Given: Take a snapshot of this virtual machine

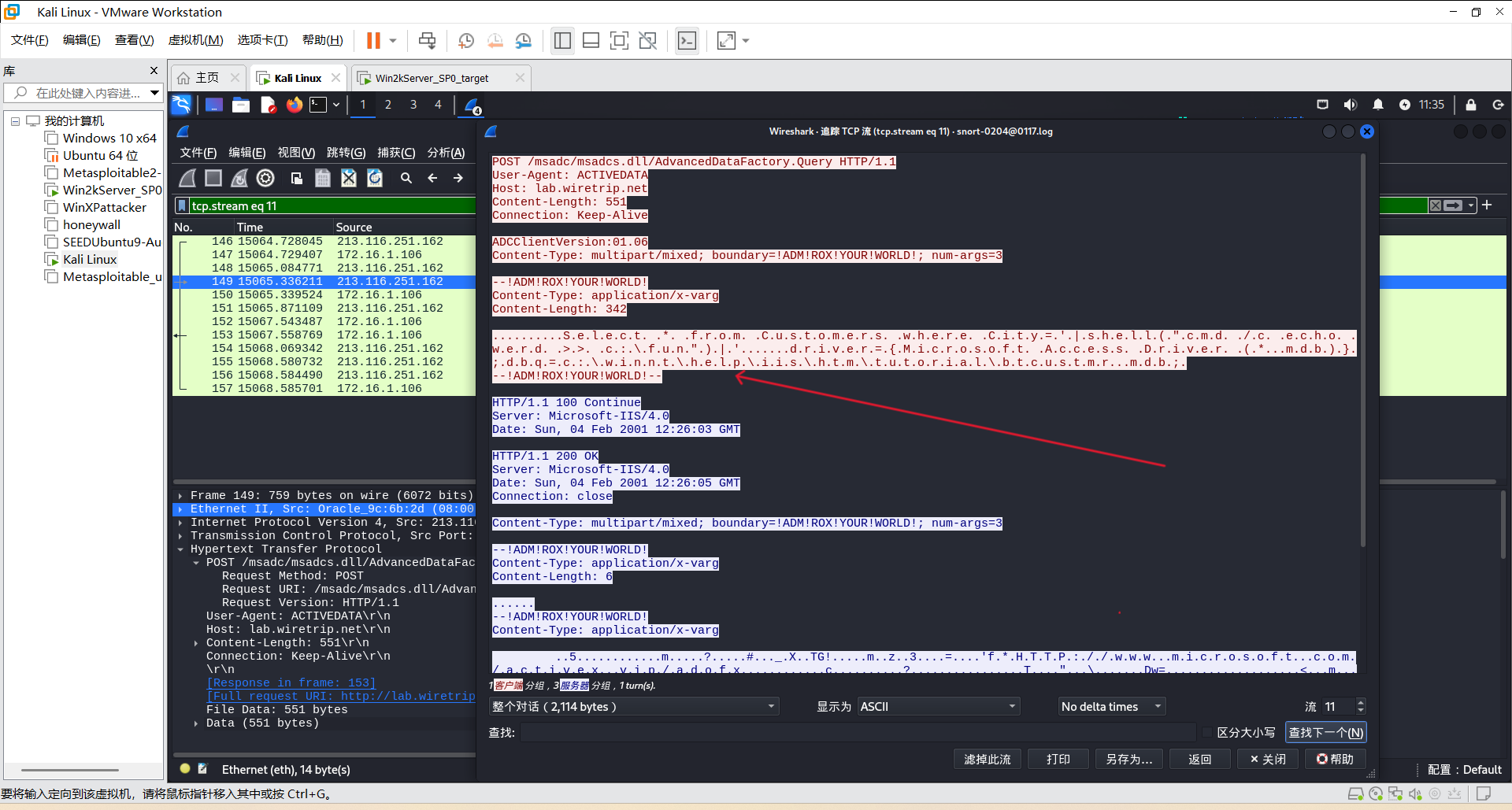Looking at the screenshot, I should tap(466, 40).
